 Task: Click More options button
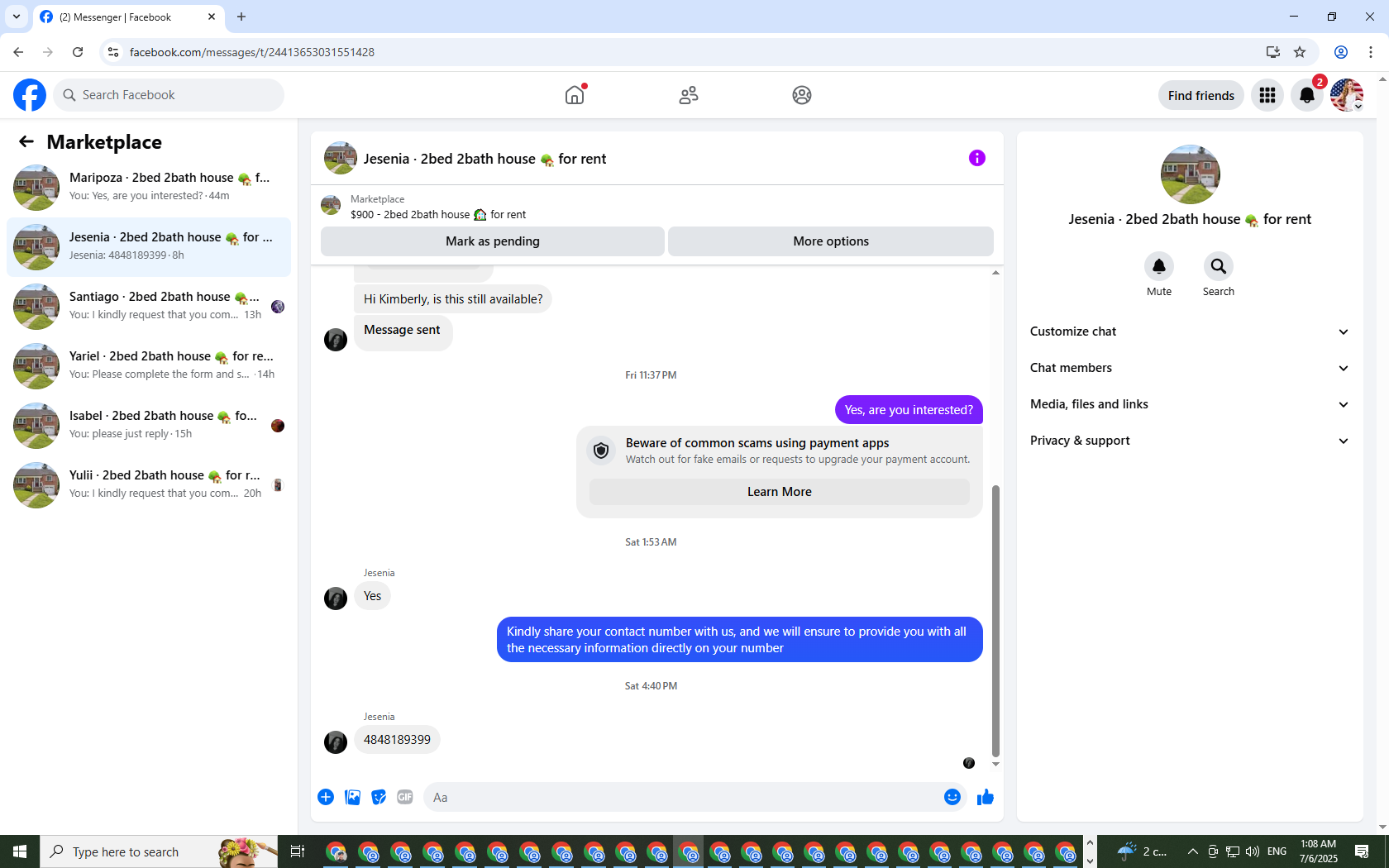click(831, 241)
